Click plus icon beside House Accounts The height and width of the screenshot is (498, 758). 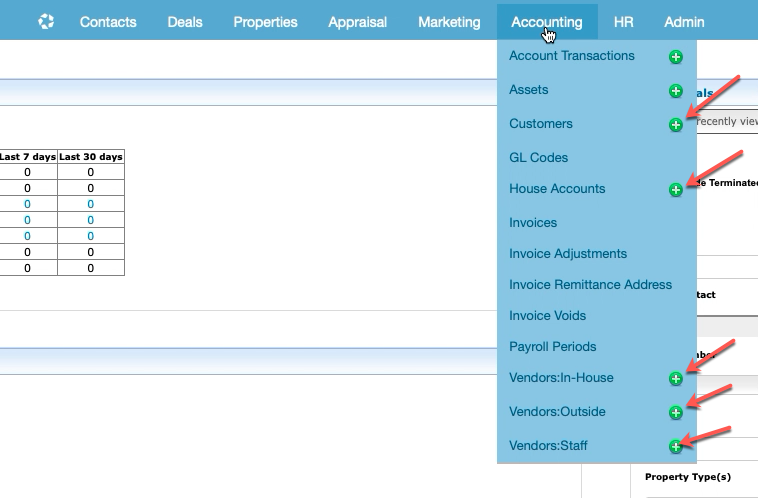[x=676, y=189]
